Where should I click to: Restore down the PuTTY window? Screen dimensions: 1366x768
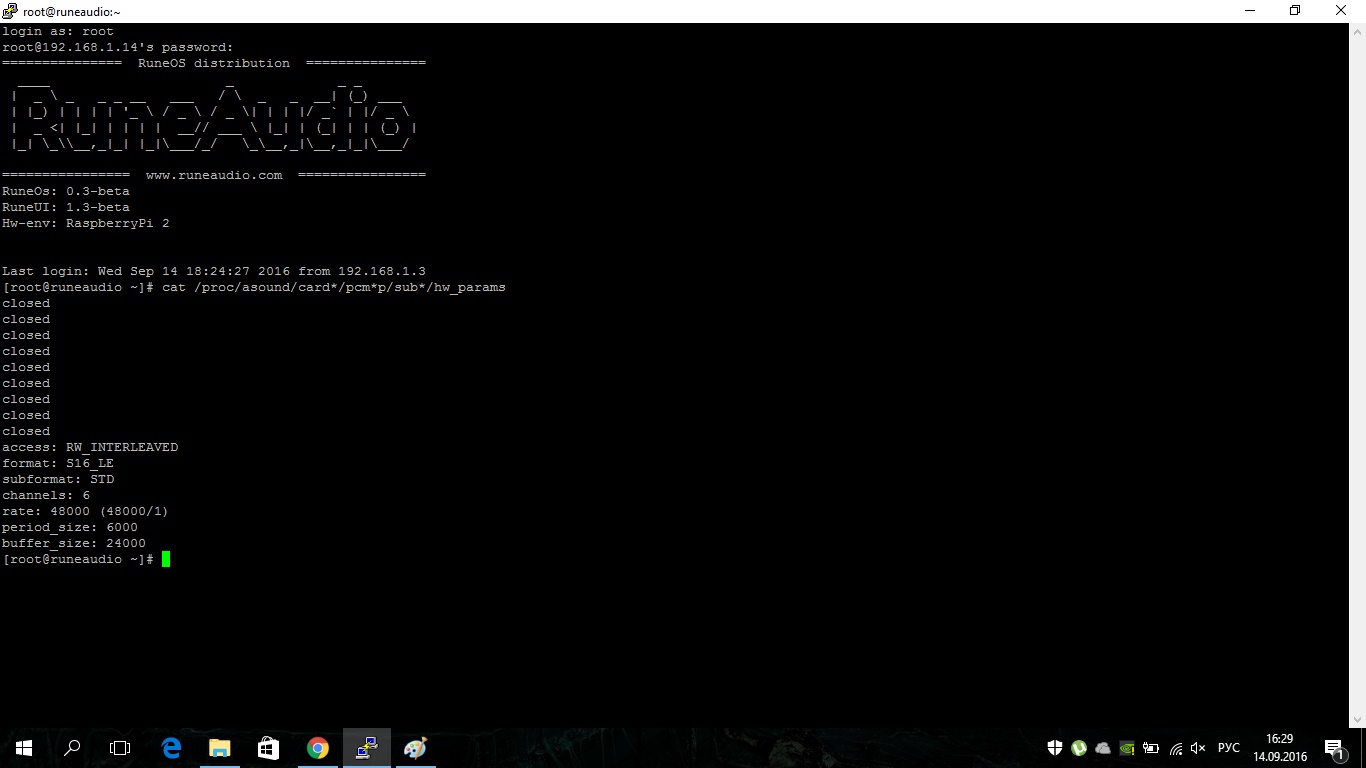pos(1296,11)
